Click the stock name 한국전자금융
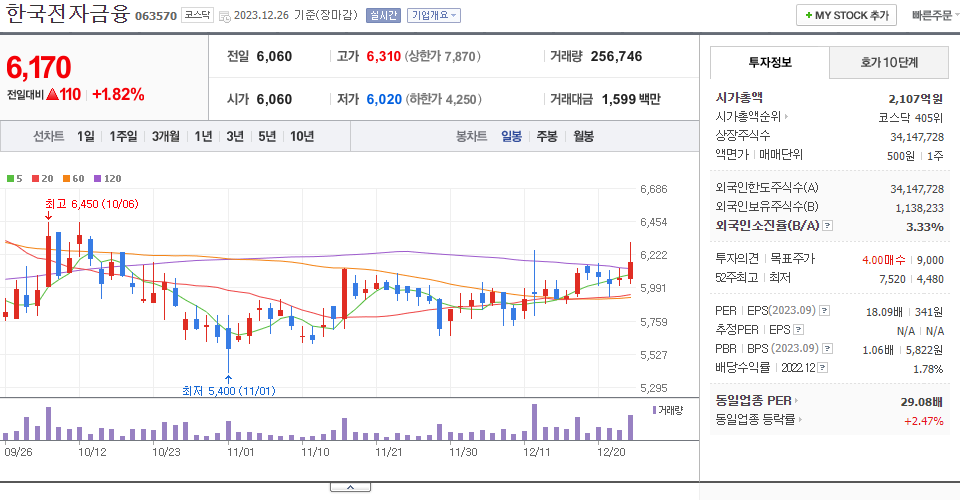Viewport: 960px width, 500px height. [68, 14]
